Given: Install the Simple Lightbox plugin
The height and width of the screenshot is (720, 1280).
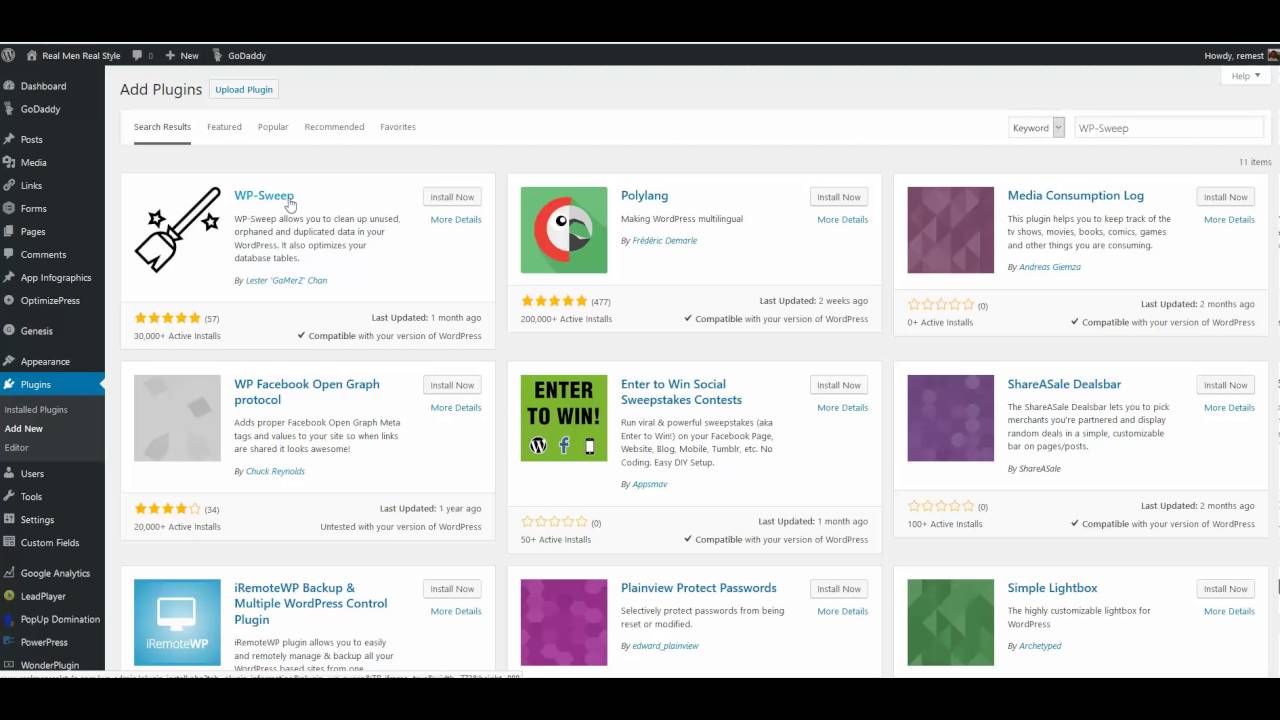Looking at the screenshot, I should tap(1225, 589).
